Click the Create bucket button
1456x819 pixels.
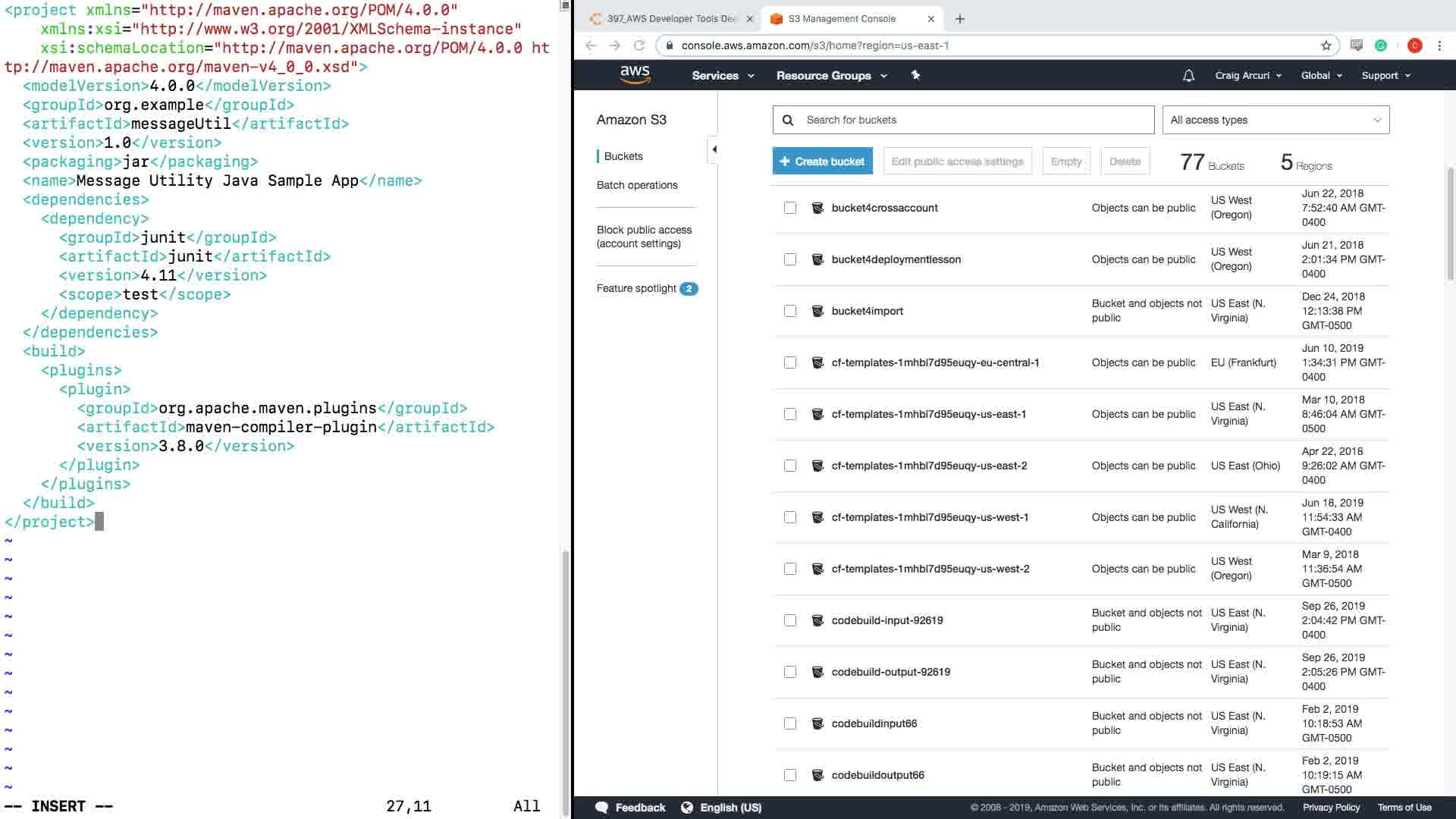pyautogui.click(x=823, y=162)
